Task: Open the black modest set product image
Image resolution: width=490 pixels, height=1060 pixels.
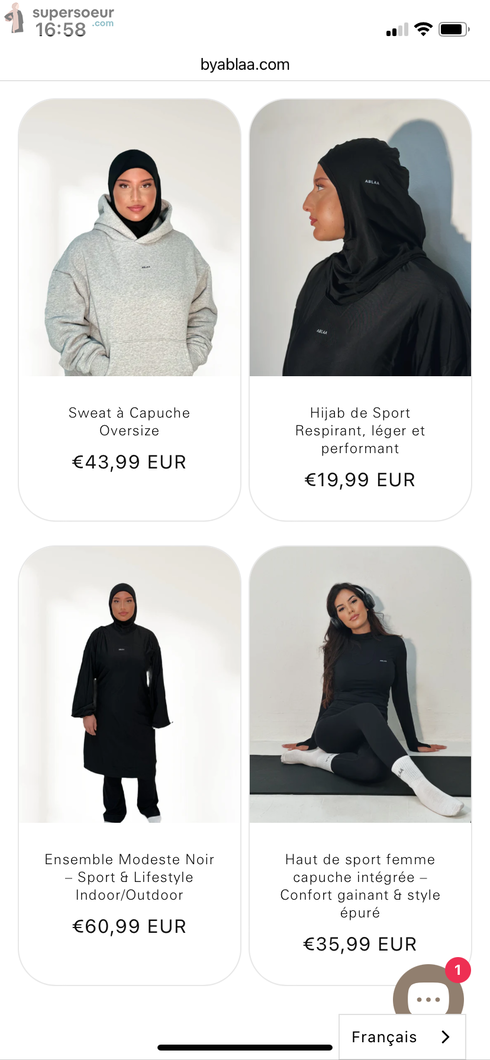Action: [129, 684]
